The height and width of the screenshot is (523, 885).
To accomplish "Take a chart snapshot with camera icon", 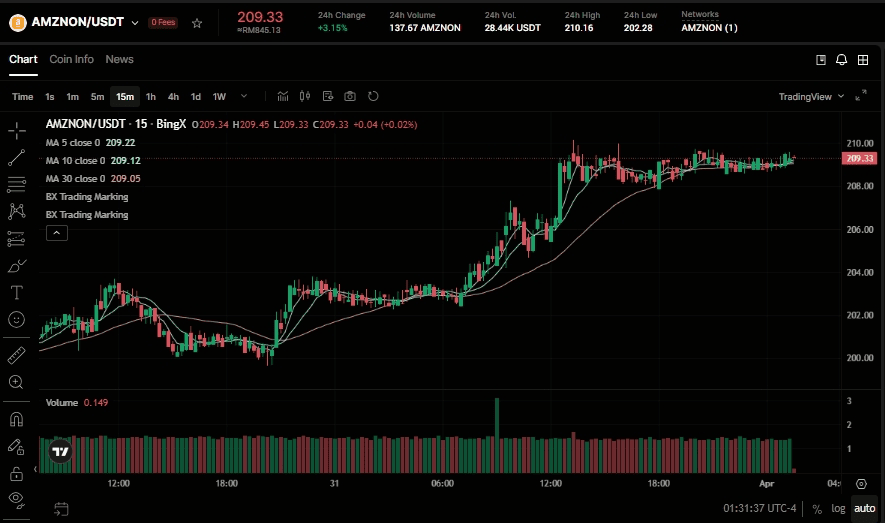I will (x=350, y=97).
